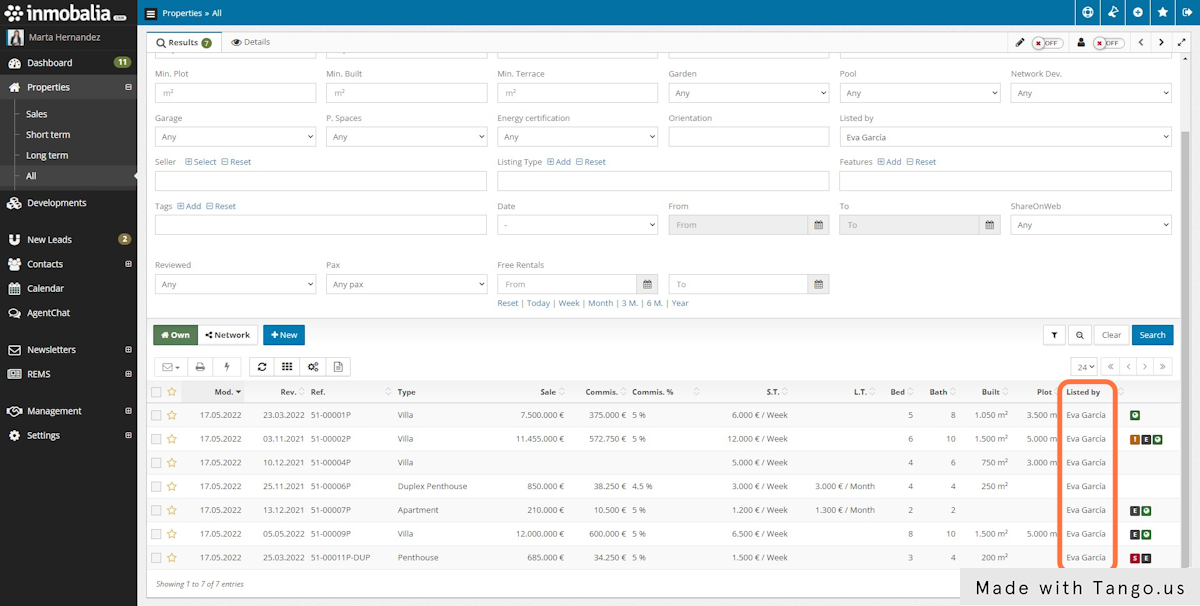Open the email icon in results toolbar

click(168, 366)
